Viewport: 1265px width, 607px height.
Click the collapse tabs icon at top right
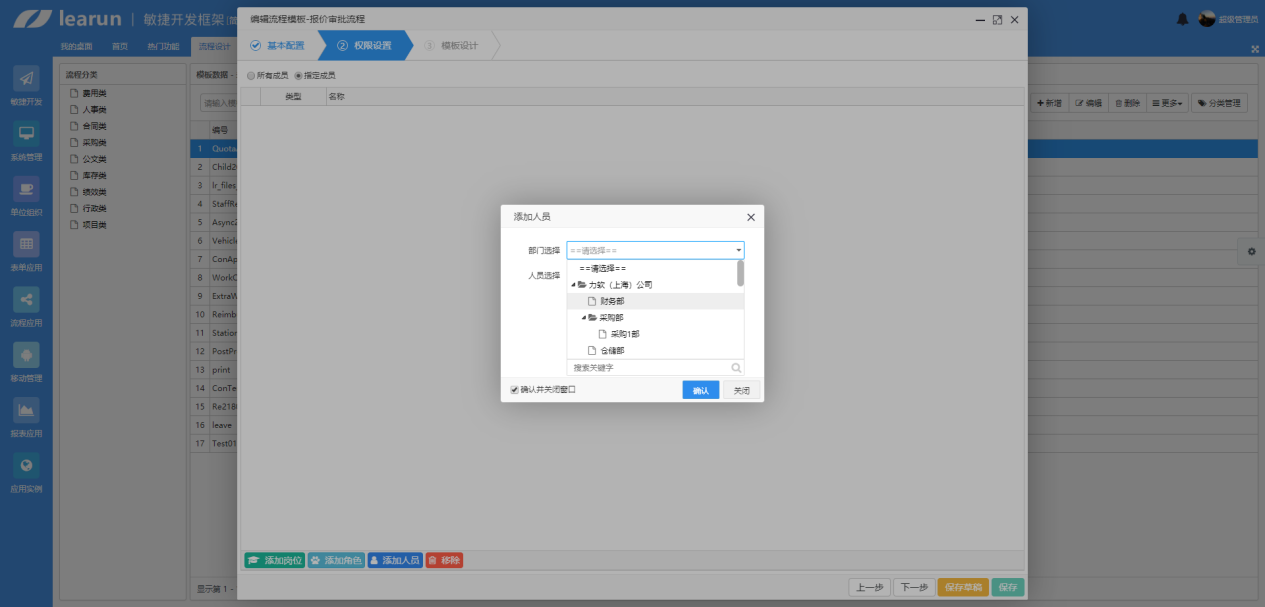coord(1255,48)
